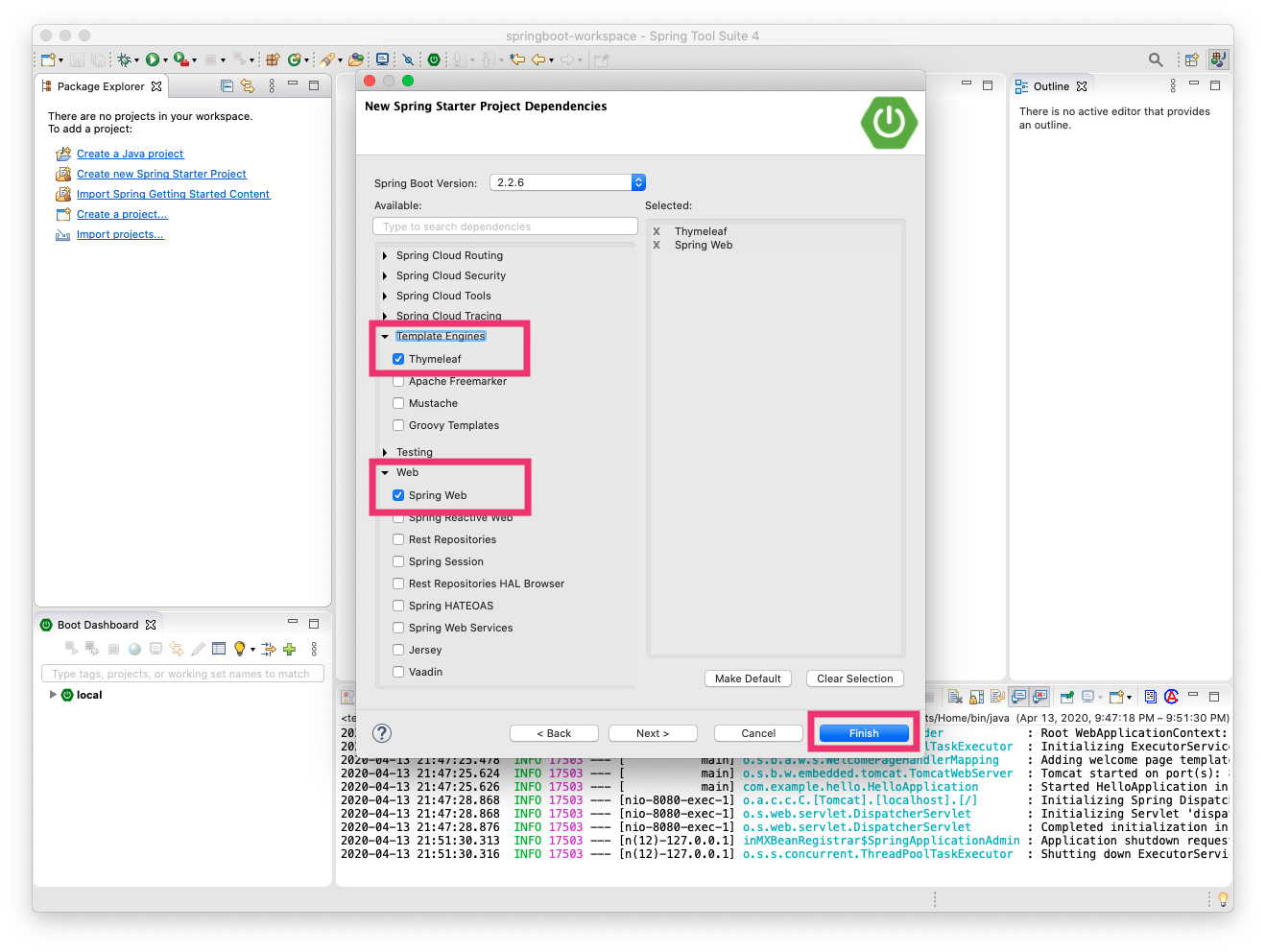1266x952 pixels.
Task: Start debugging with the Debug toolbar icon
Action: pos(126,59)
